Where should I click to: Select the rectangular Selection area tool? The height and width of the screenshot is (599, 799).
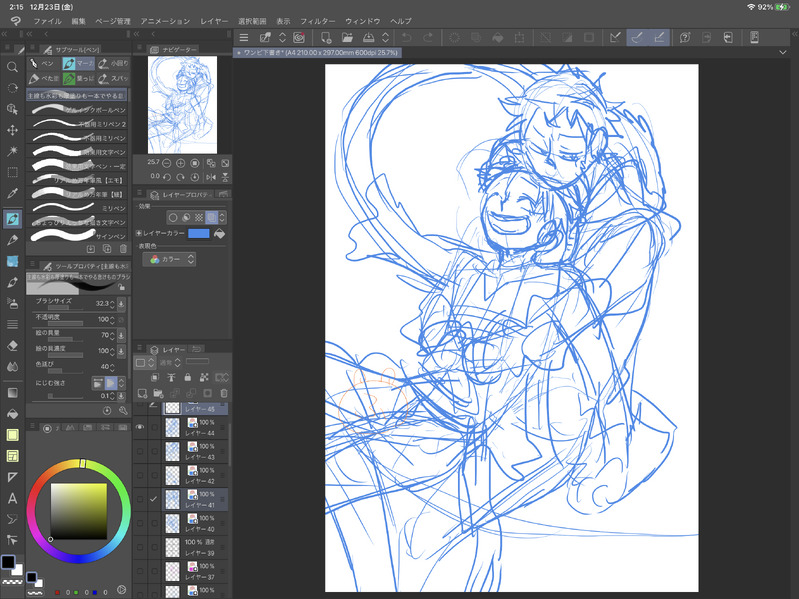[12, 172]
